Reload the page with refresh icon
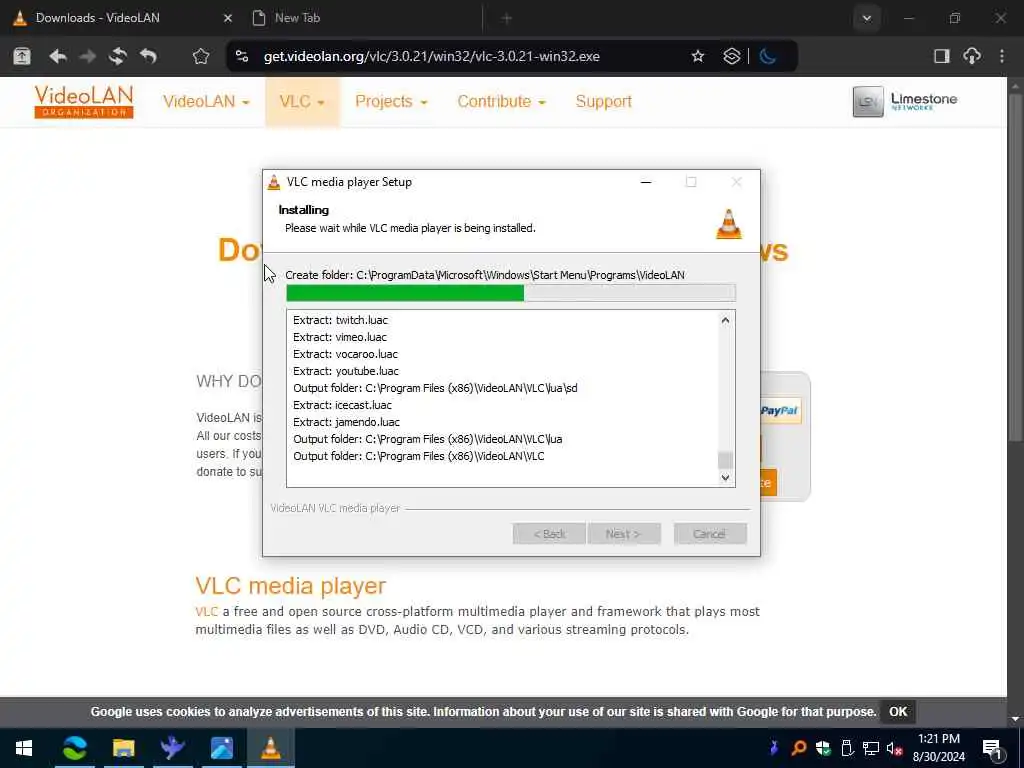The image size is (1024, 768). coord(118,56)
